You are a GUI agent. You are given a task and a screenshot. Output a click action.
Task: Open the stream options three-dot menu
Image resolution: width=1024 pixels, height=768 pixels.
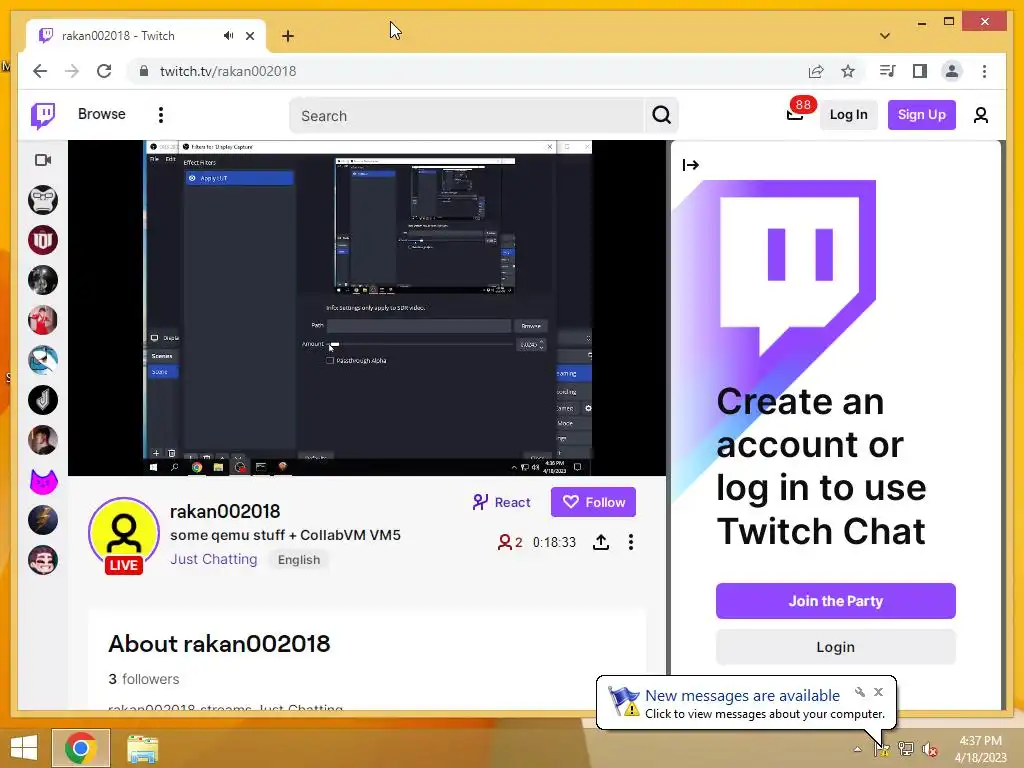point(631,542)
